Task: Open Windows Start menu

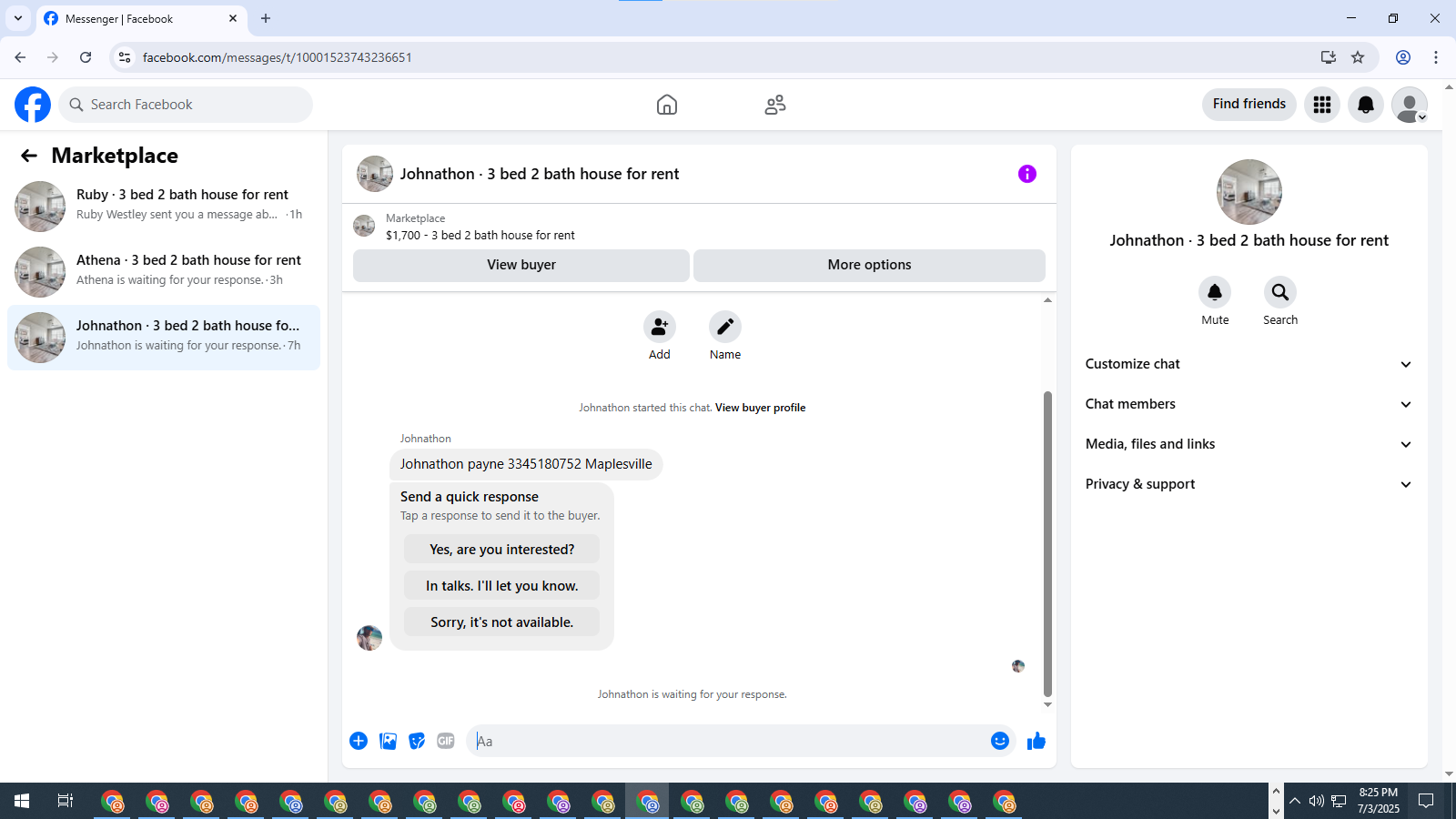Action: (x=22, y=801)
